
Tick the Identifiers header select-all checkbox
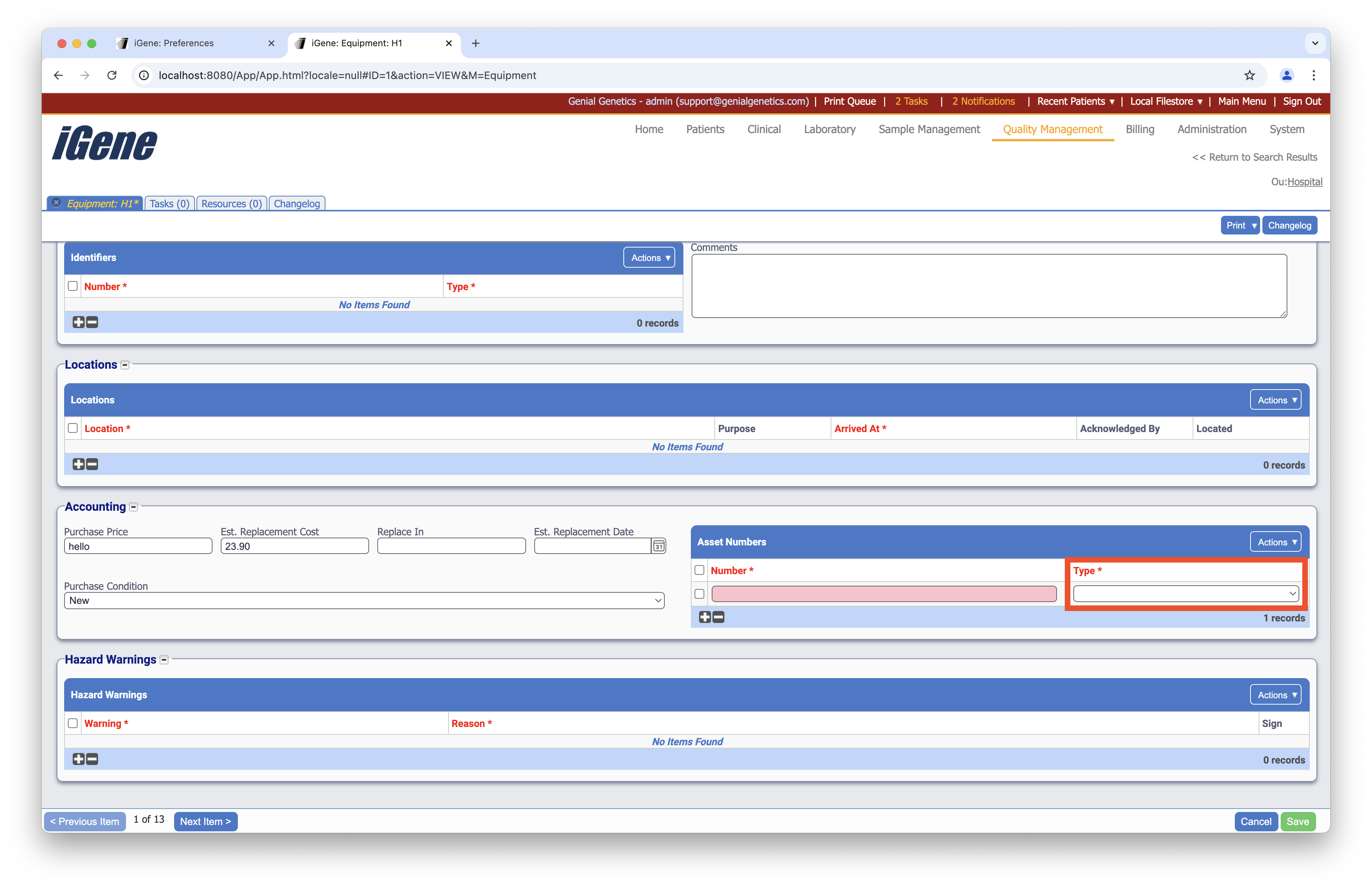(x=73, y=286)
